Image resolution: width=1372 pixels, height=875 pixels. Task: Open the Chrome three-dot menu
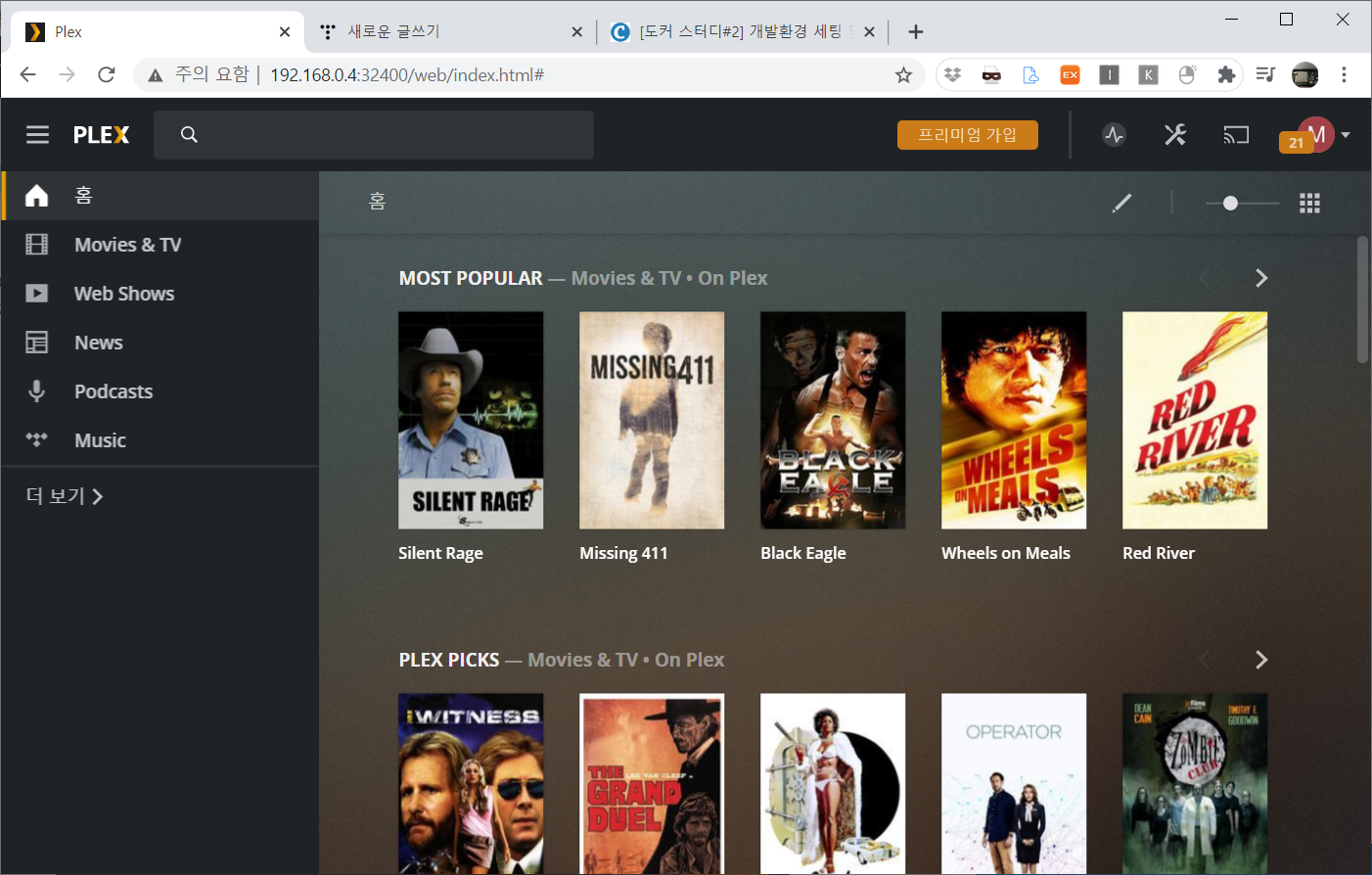(x=1344, y=74)
